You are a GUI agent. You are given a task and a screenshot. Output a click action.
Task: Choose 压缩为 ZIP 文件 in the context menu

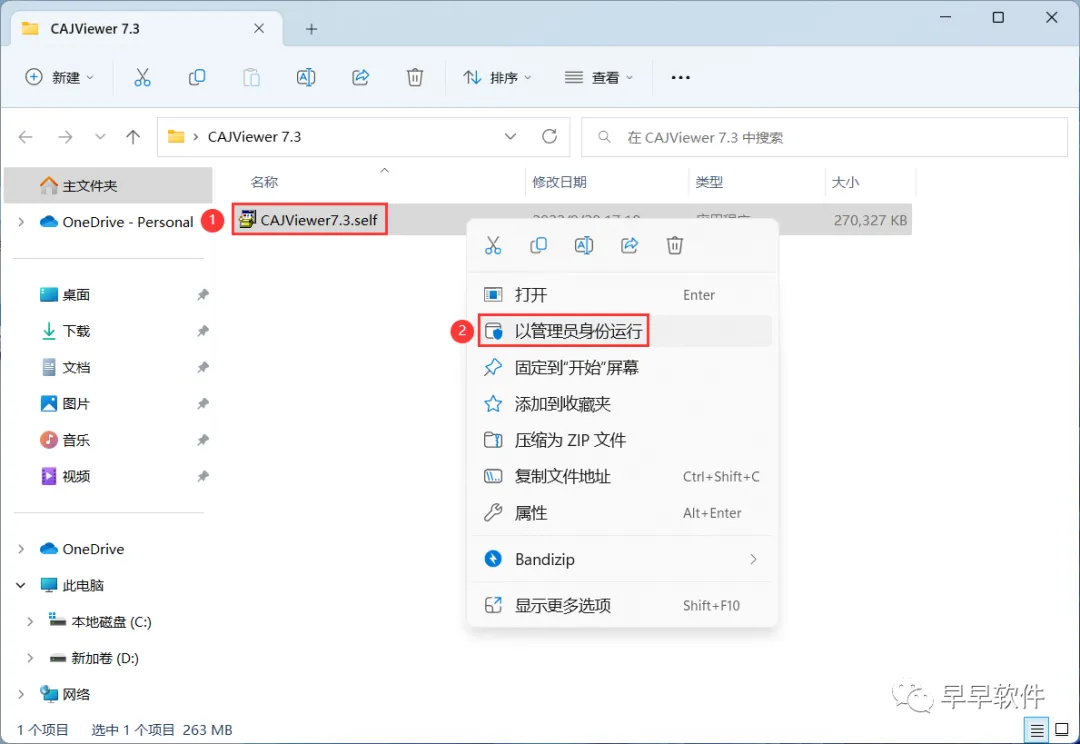[623, 440]
